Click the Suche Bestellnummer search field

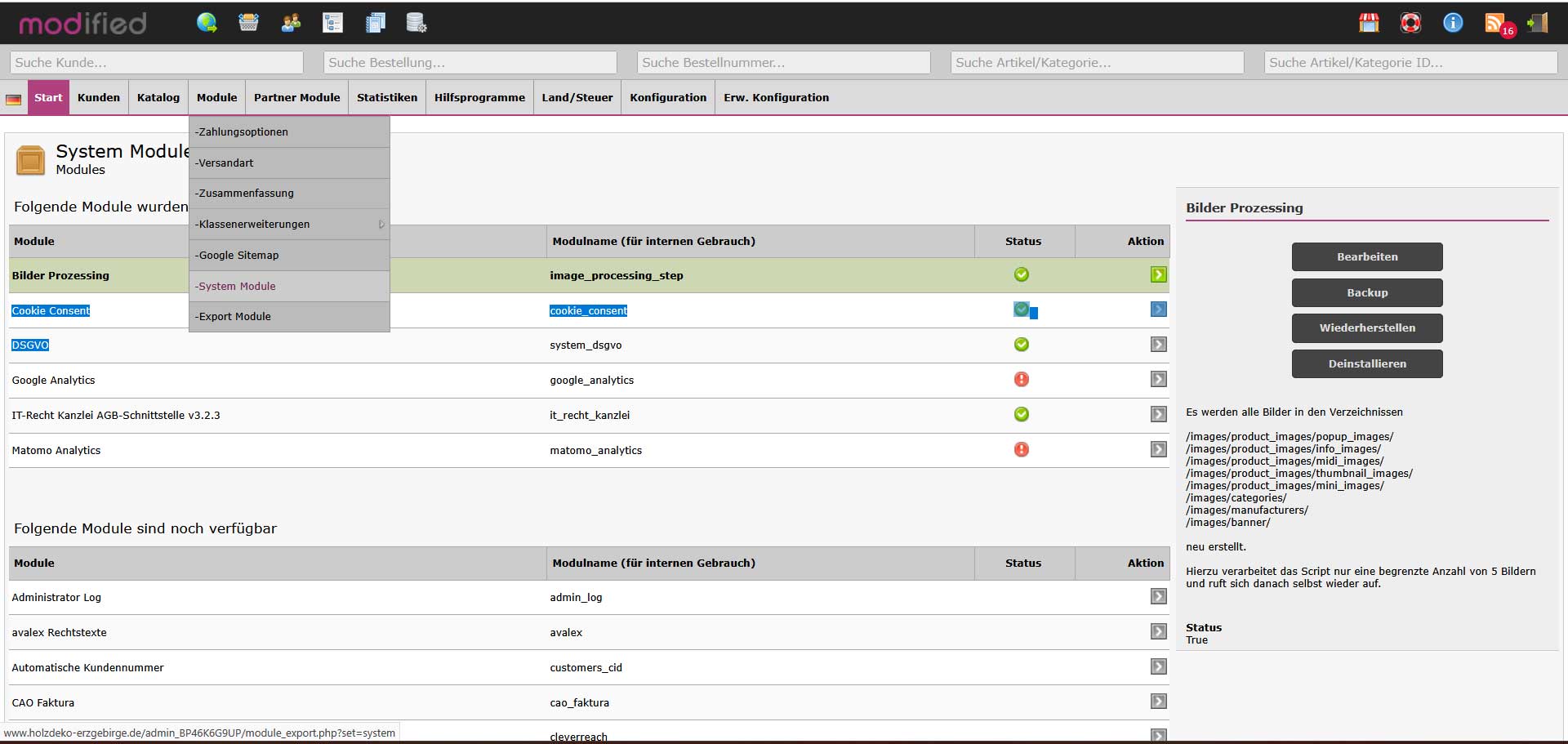coord(782,63)
